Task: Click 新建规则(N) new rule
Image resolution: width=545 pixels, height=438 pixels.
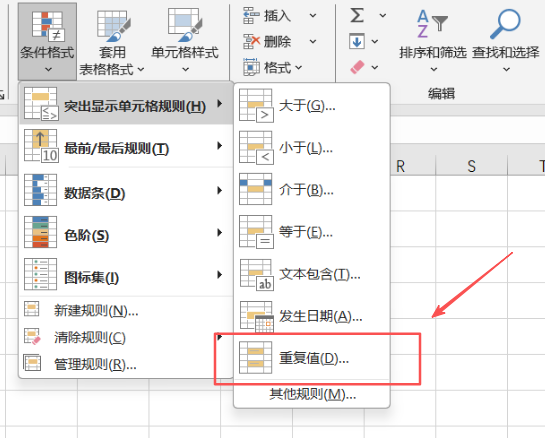Action: (x=126, y=310)
